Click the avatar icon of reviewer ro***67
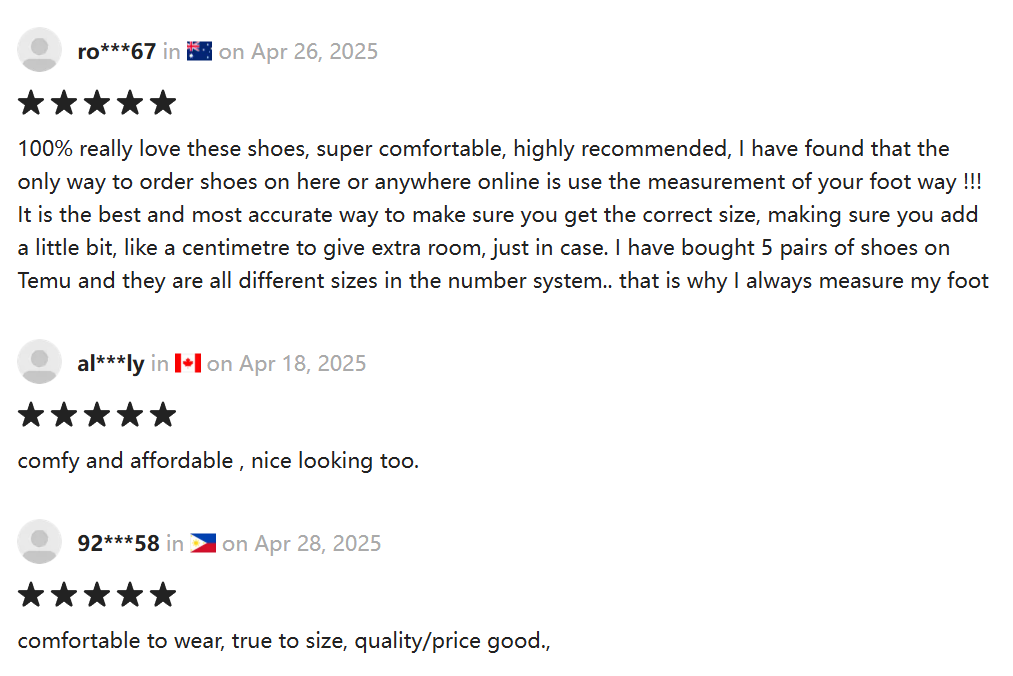1013x676 pixels. pyautogui.click(x=39, y=50)
